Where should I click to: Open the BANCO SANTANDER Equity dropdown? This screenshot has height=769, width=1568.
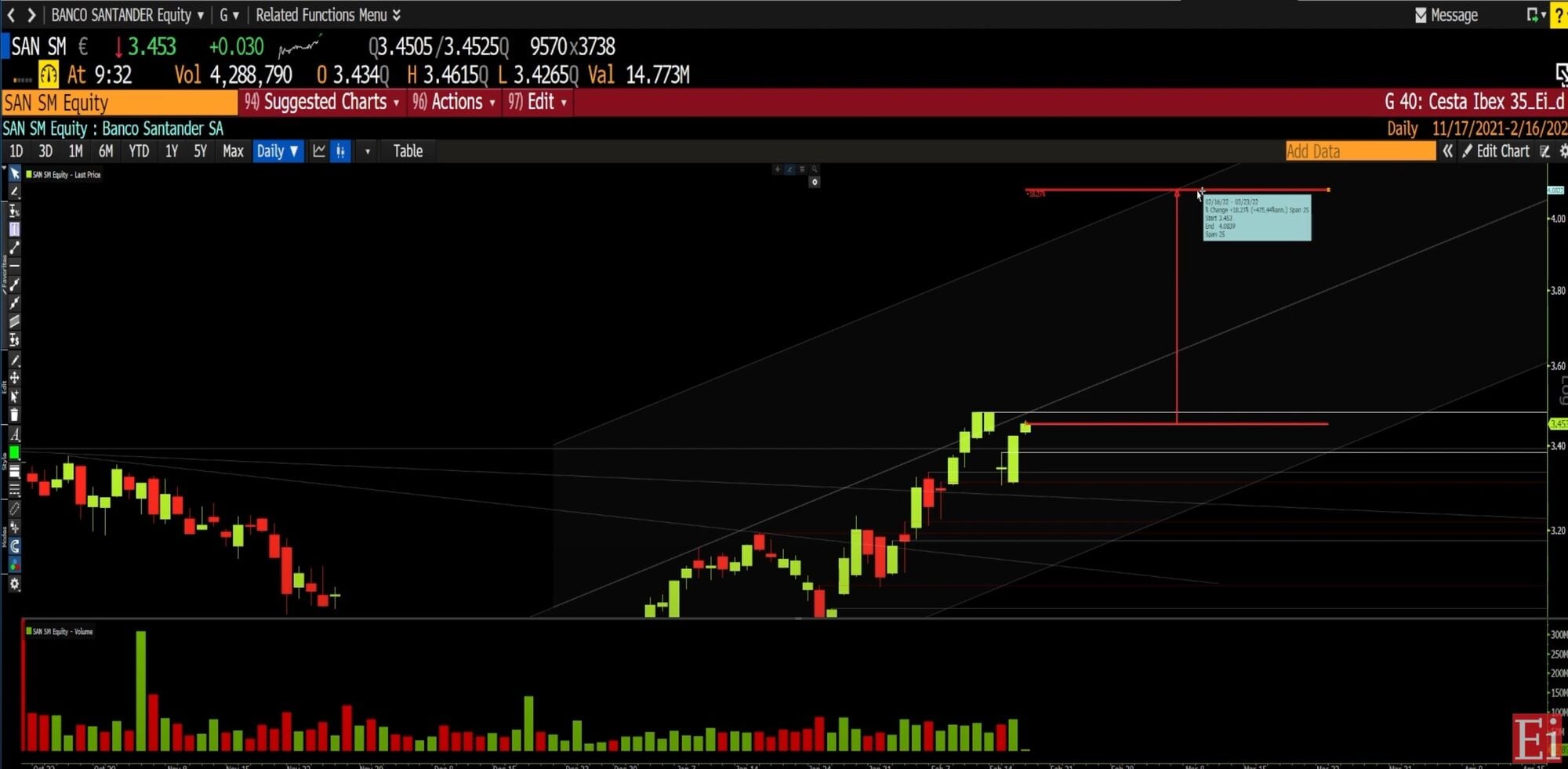pos(128,15)
